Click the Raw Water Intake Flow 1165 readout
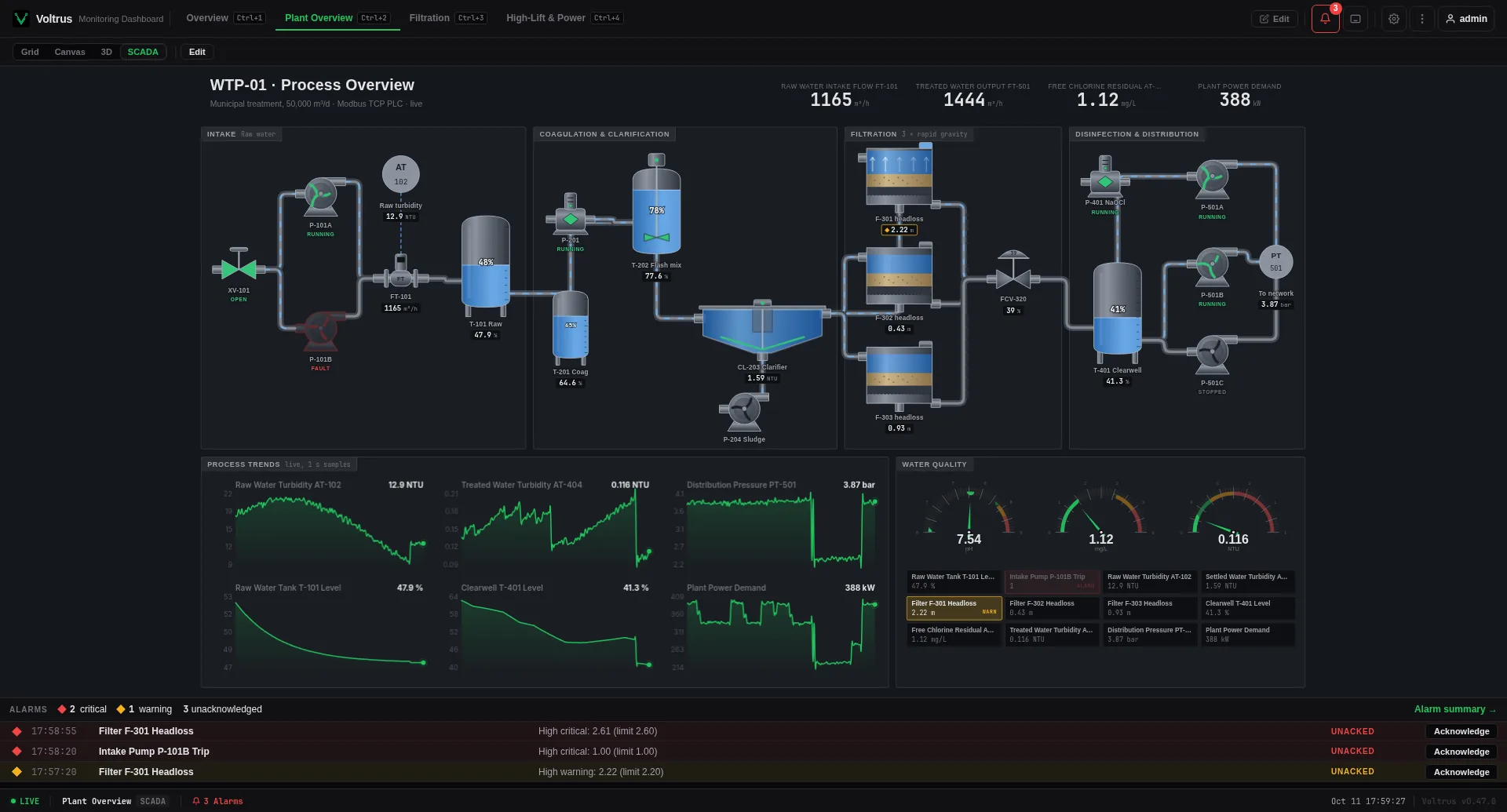This screenshot has height=812, width=1507. pos(839,96)
